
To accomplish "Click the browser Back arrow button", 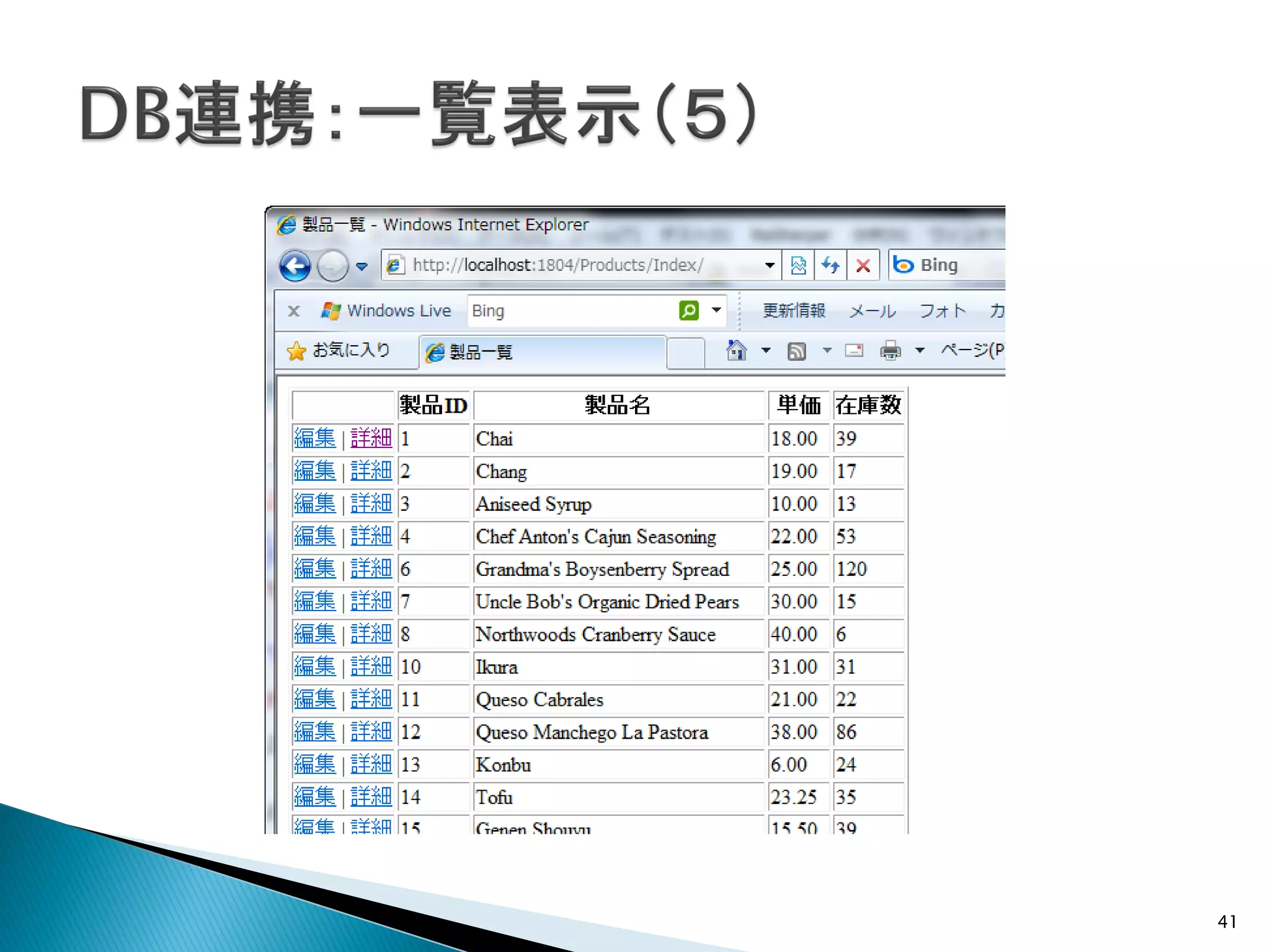I will pos(295,267).
